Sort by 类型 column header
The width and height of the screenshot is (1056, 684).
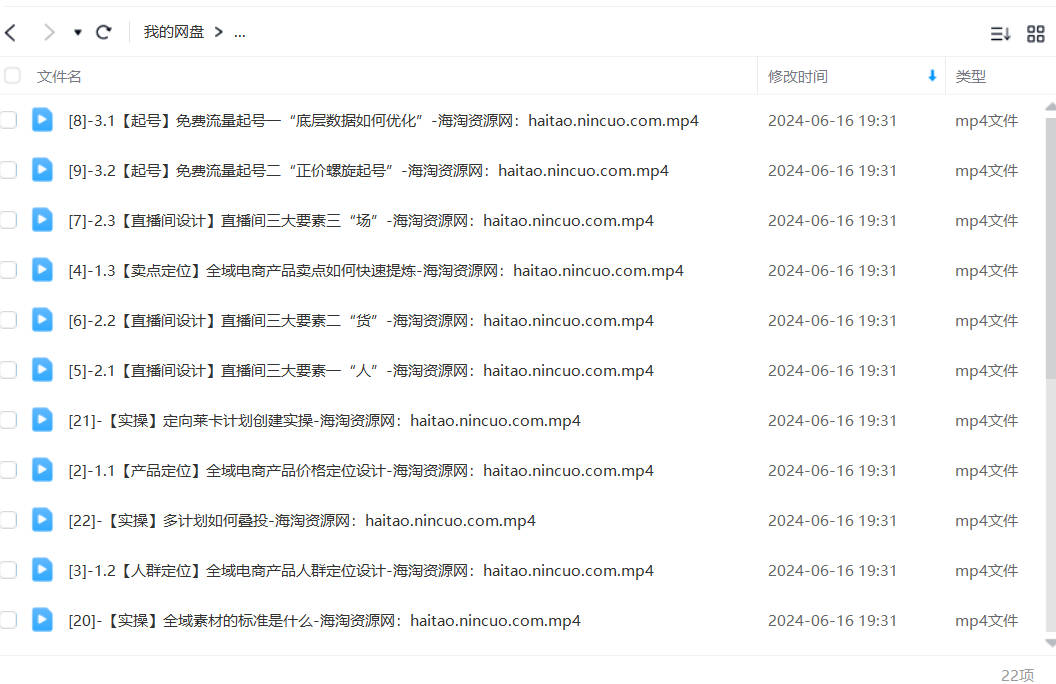click(970, 77)
